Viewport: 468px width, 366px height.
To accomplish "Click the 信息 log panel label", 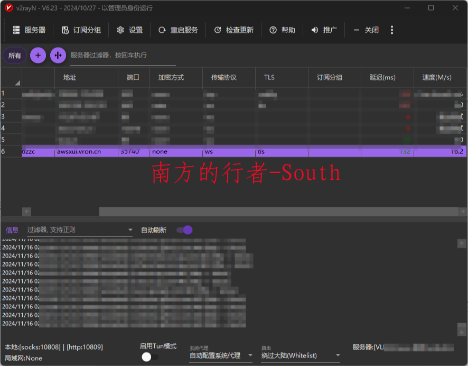I will coord(12,230).
